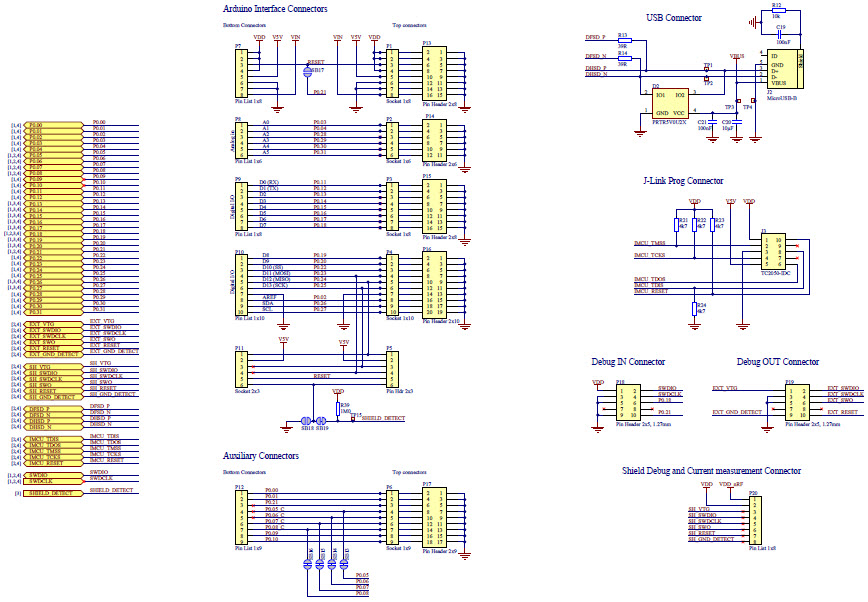Viewport: 868px width, 602px height.
Task: Click solder bridge SB18
Action: (x=306, y=420)
